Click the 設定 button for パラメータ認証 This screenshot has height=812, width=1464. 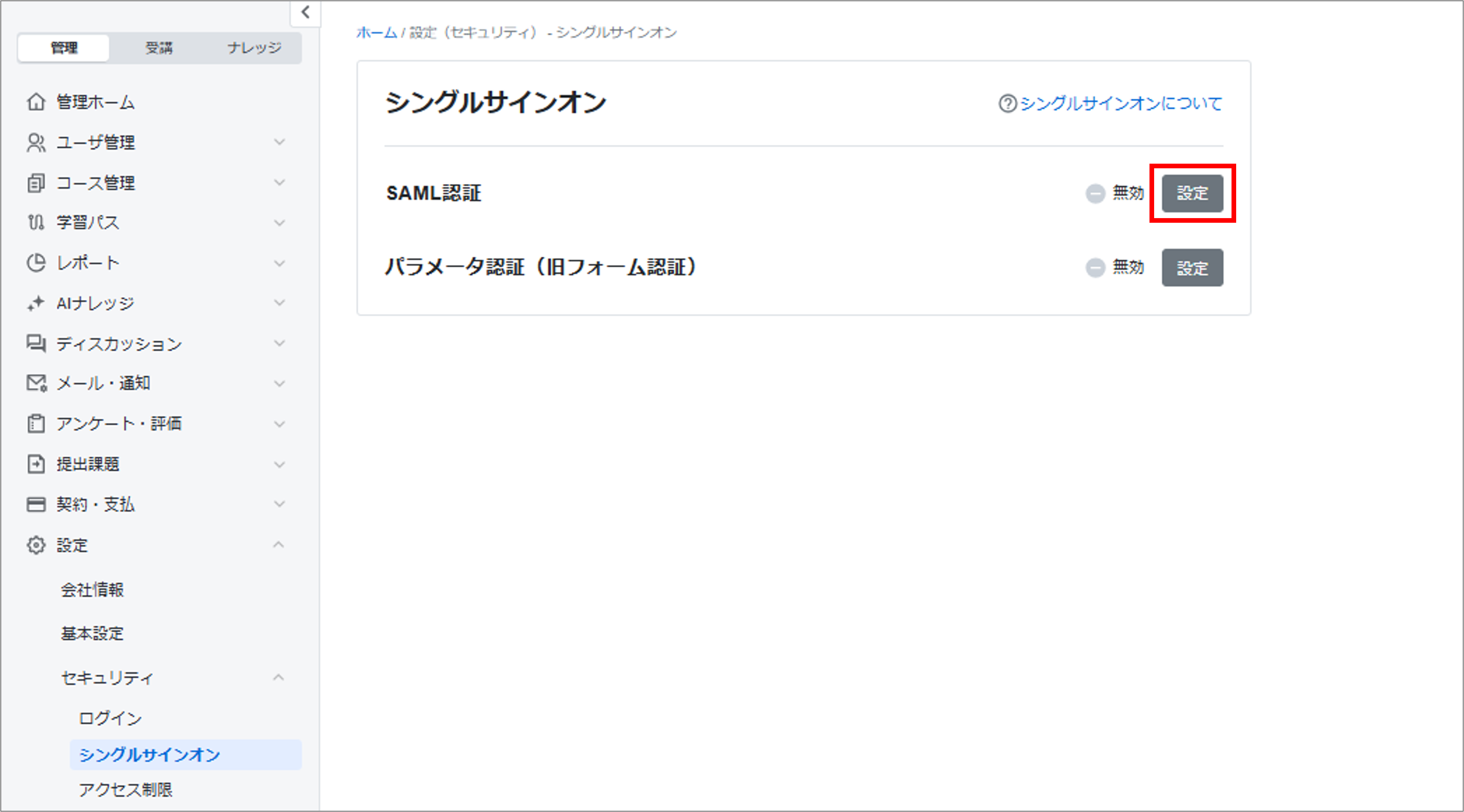1192,268
